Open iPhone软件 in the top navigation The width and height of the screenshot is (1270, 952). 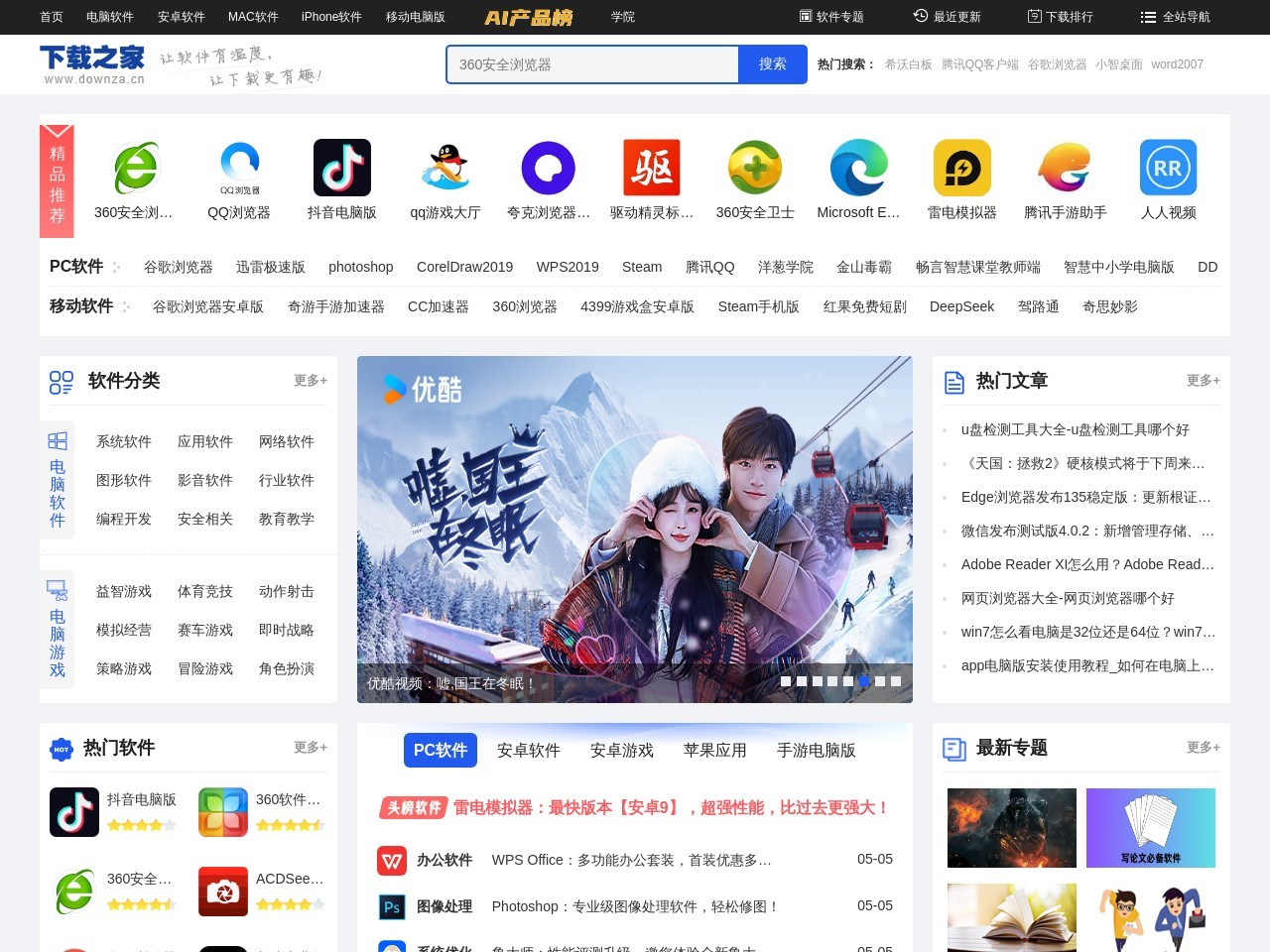(331, 17)
